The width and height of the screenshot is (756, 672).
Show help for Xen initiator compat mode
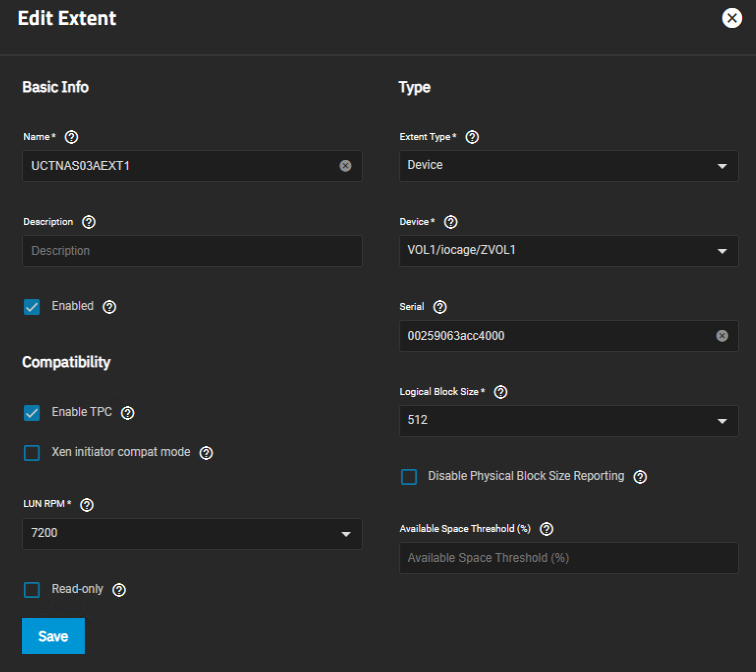[x=206, y=453]
